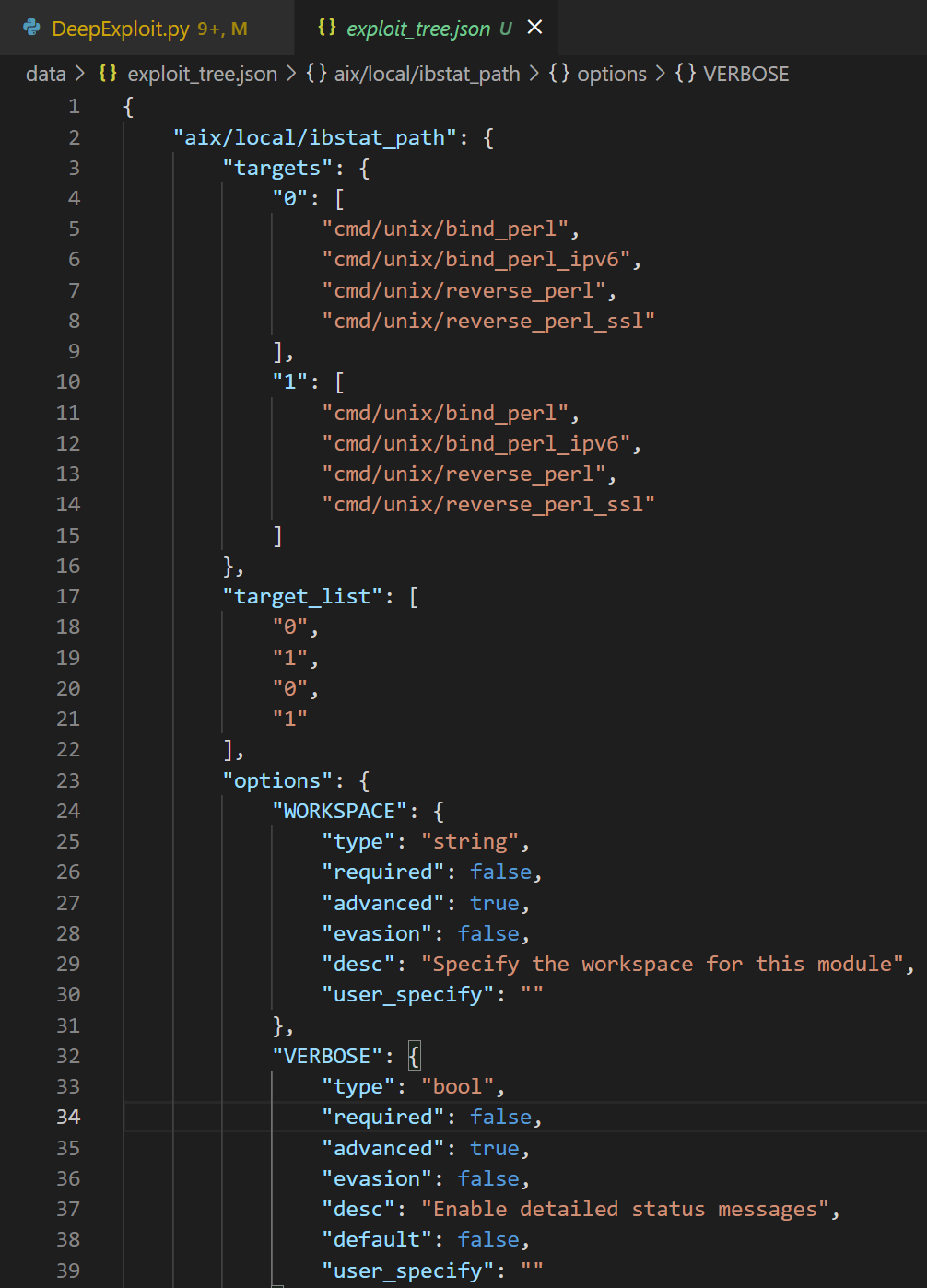The height and width of the screenshot is (1288, 927).
Task: Click the braces icon before VERBOSE in the breadcrumb
Action: 685,74
